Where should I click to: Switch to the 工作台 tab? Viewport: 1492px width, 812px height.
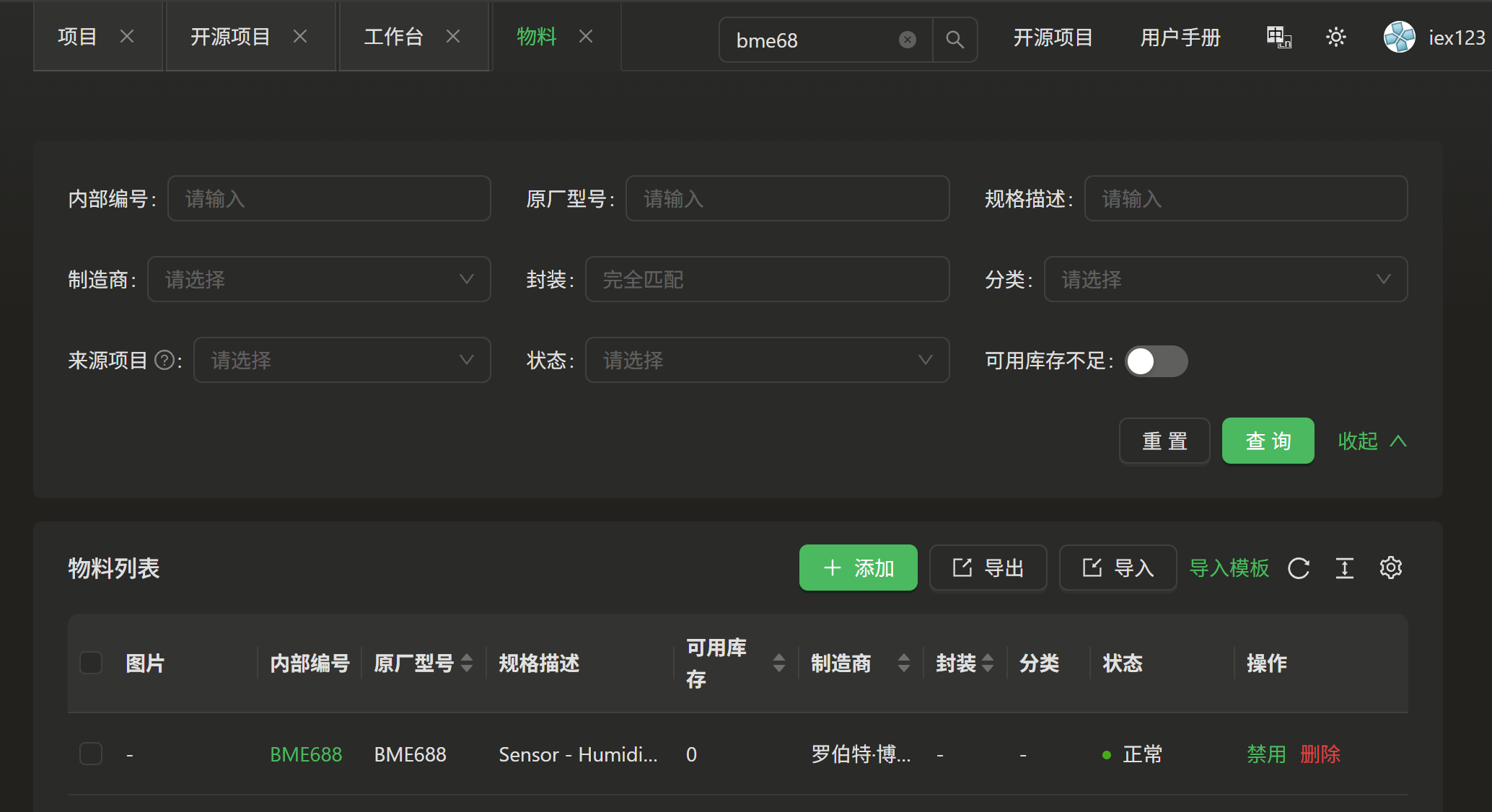393,37
